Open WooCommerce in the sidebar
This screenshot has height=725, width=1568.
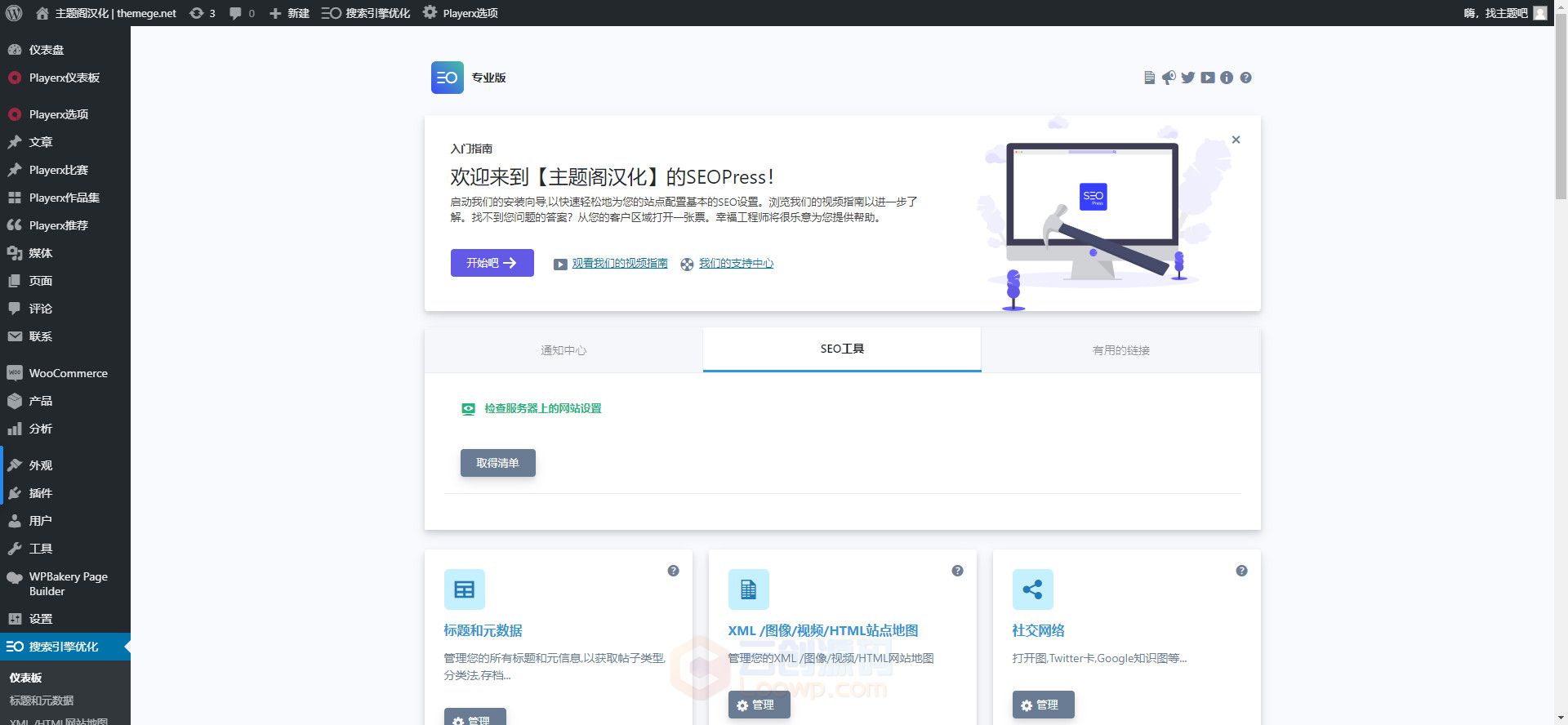(65, 373)
